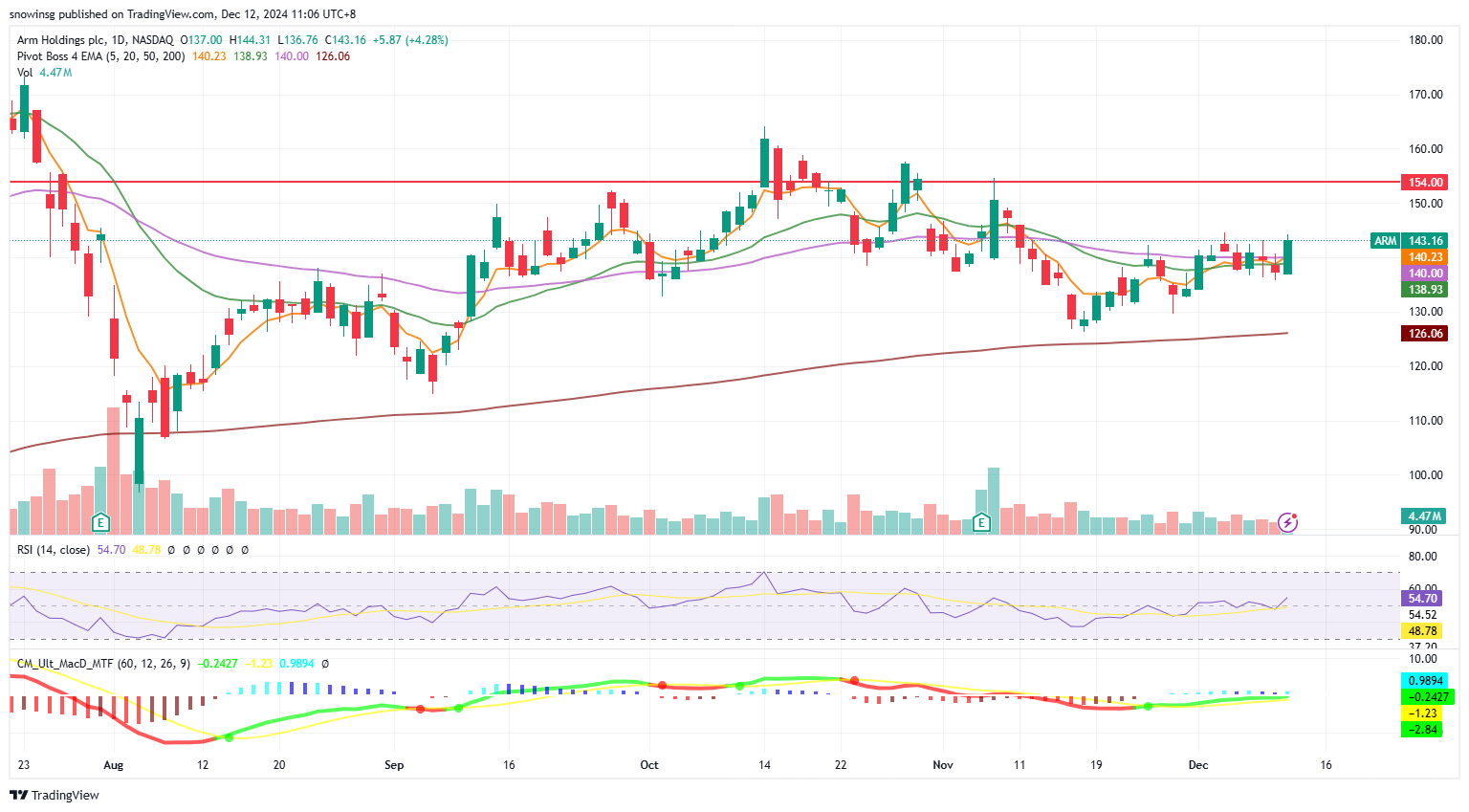Click the 19 date label on time axis
Screen dimensions: 1469x812
1096,765
